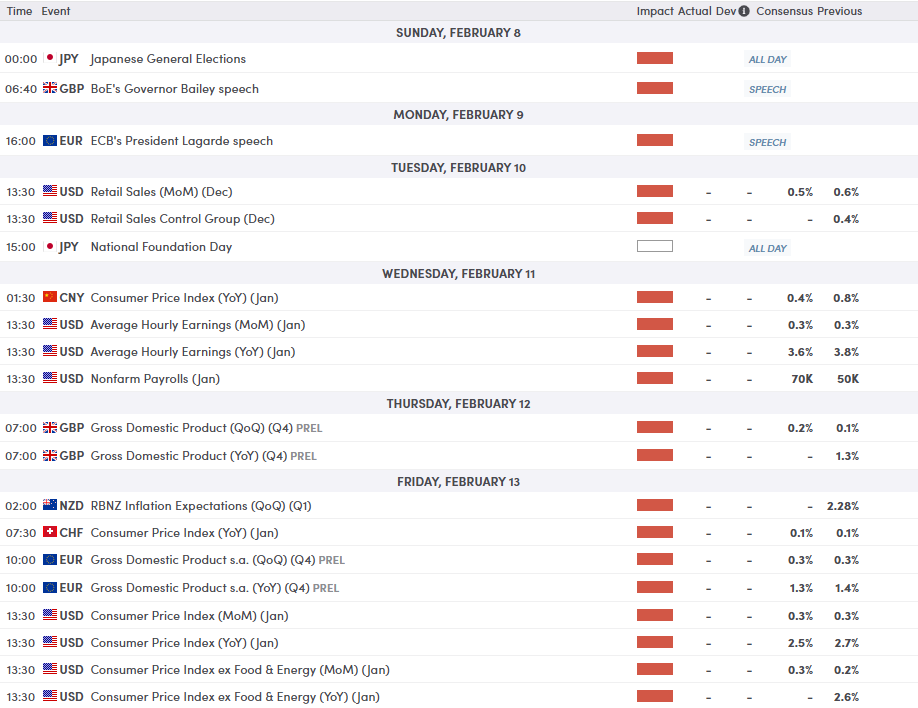Click red impact bar for Japanese General Elections
Image resolution: width=918 pixels, height=708 pixels.
tap(655, 58)
